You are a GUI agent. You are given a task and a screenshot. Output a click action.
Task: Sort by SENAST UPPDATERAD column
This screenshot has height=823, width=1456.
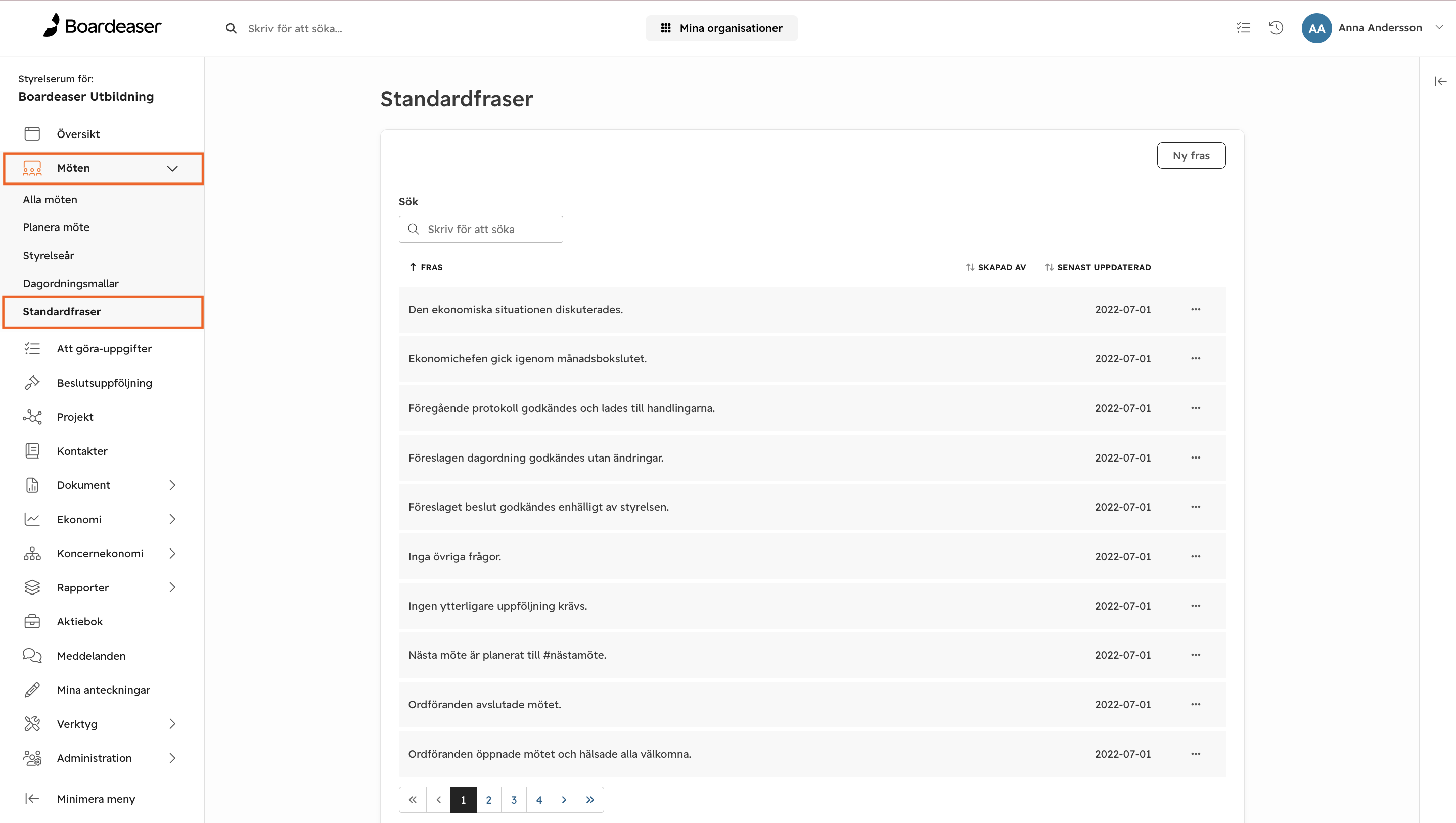1098,267
